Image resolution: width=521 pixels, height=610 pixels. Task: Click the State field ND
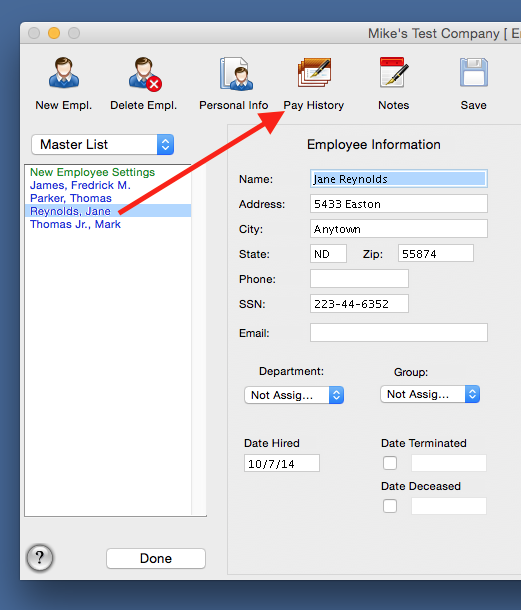[328, 254]
